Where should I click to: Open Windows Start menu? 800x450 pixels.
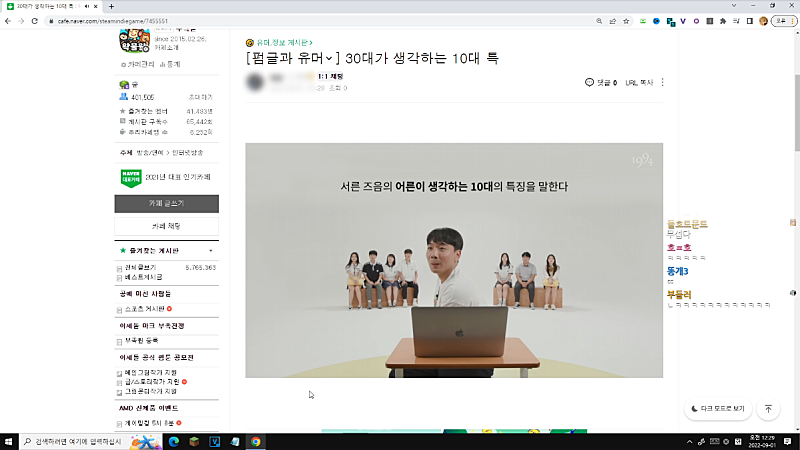(x=8, y=441)
